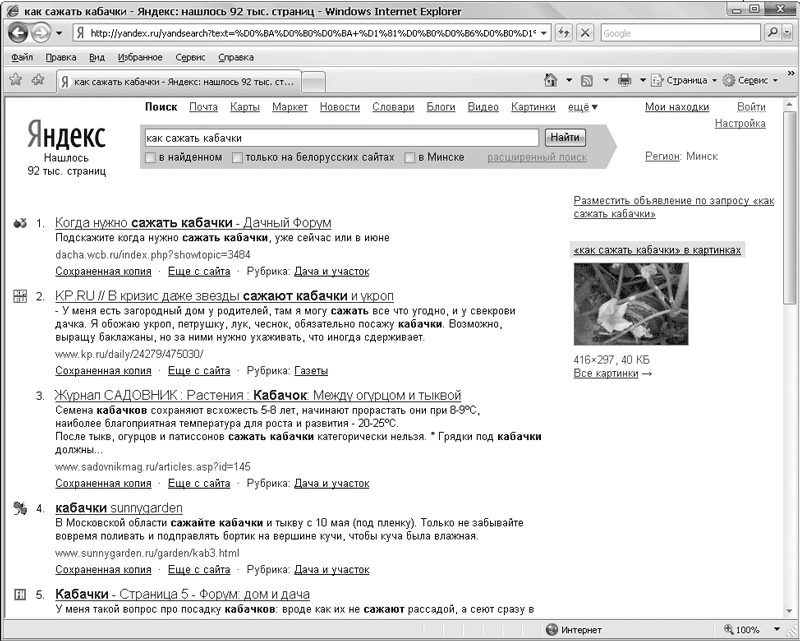800x641 pixels.
Task: Expand the 'ещё' services dropdown
Action: pos(582,107)
